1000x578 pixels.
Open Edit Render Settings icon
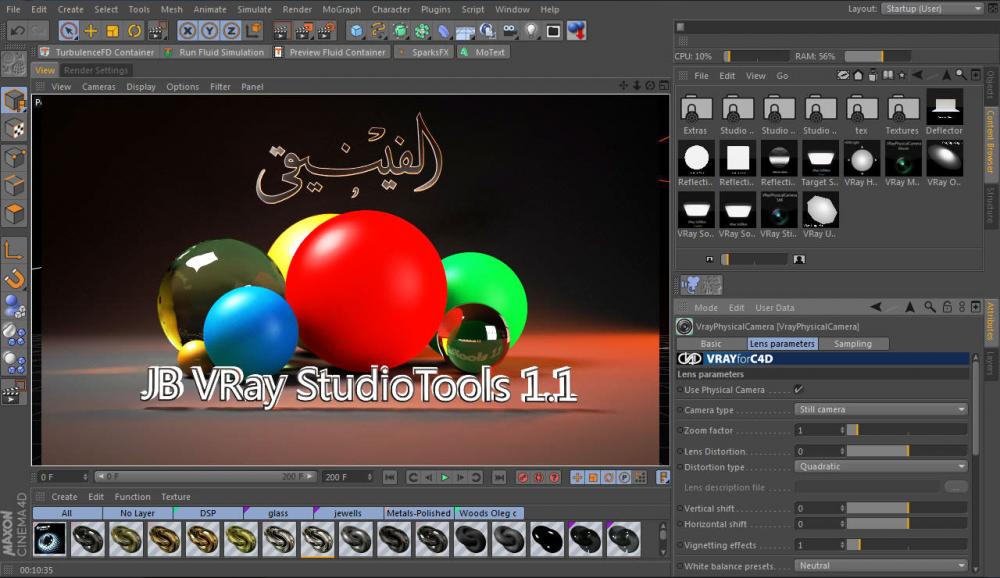[x=326, y=31]
